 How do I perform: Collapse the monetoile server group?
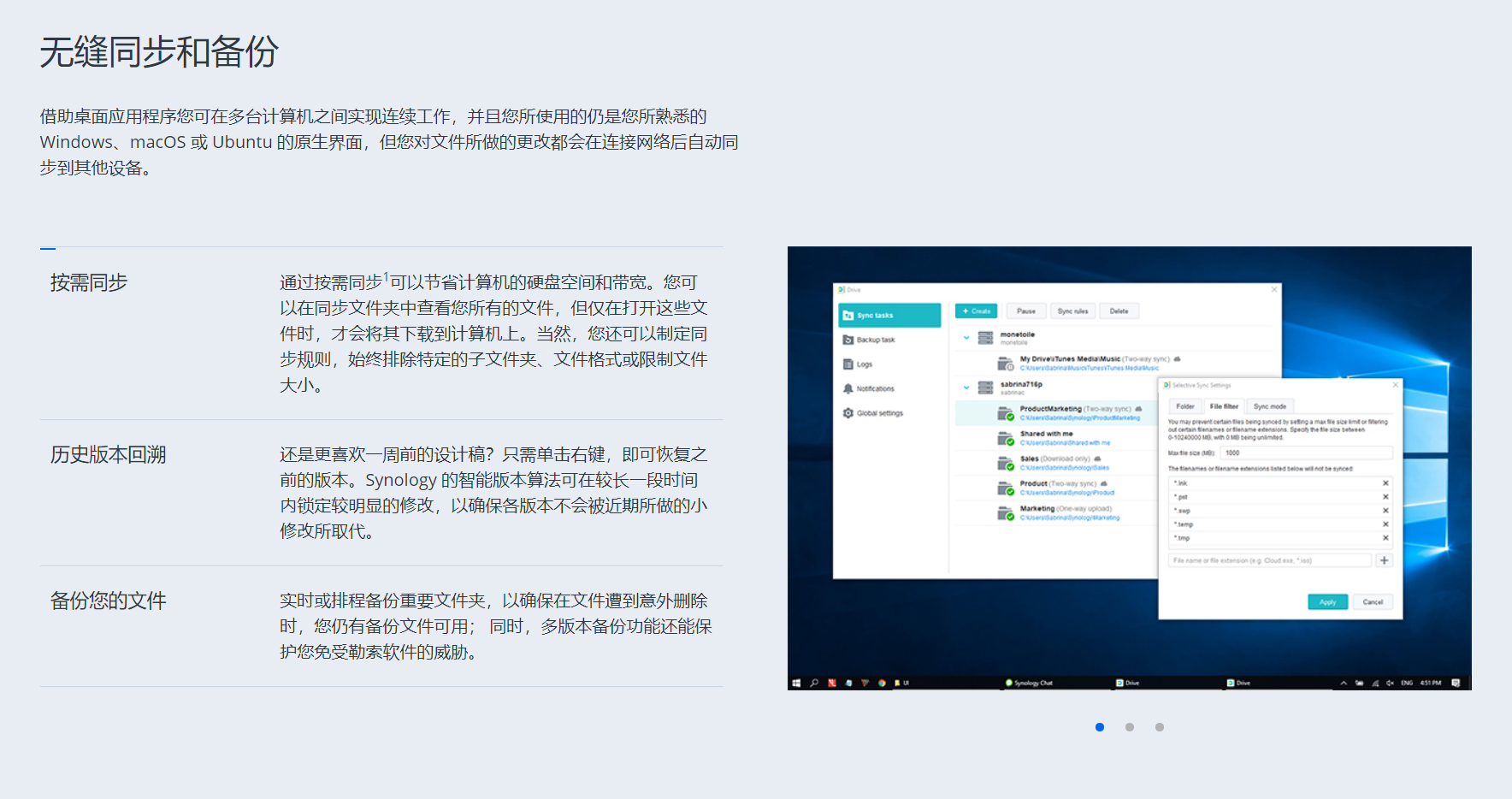pos(966,338)
